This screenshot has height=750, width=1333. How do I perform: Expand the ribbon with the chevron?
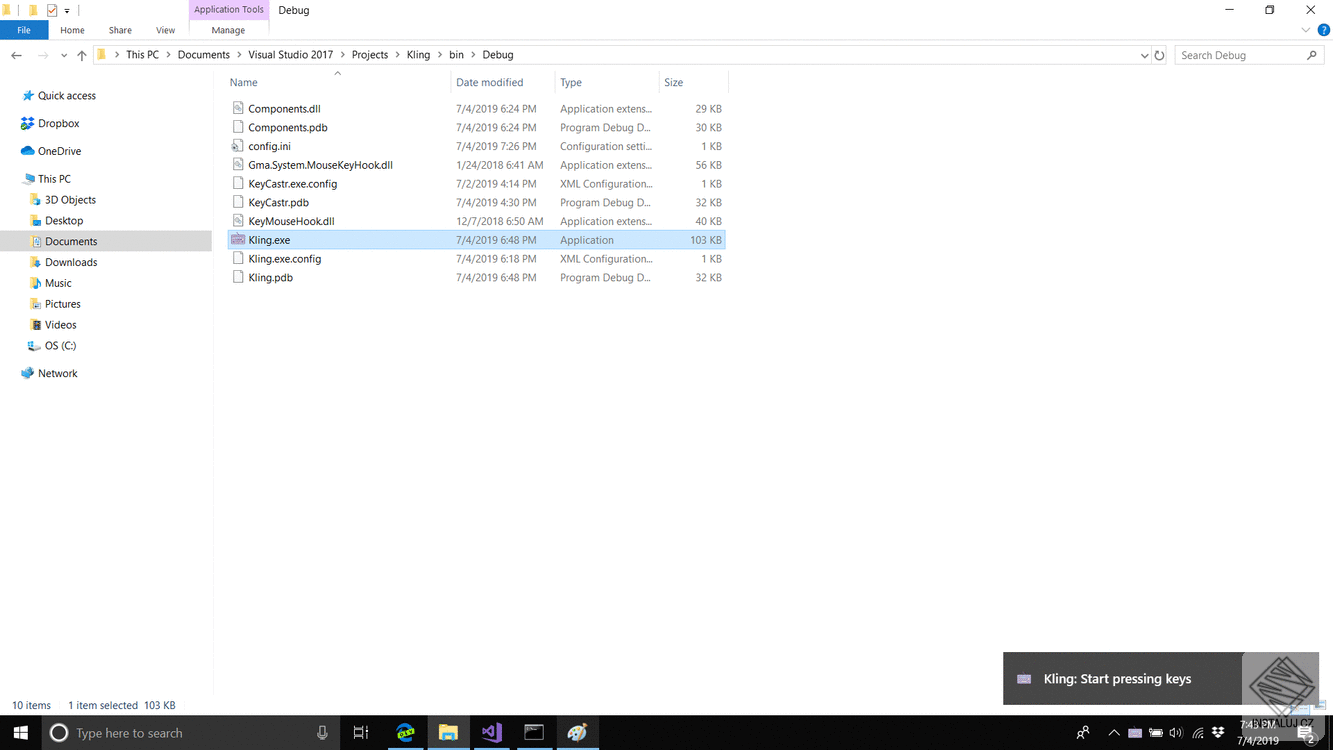(1305, 31)
